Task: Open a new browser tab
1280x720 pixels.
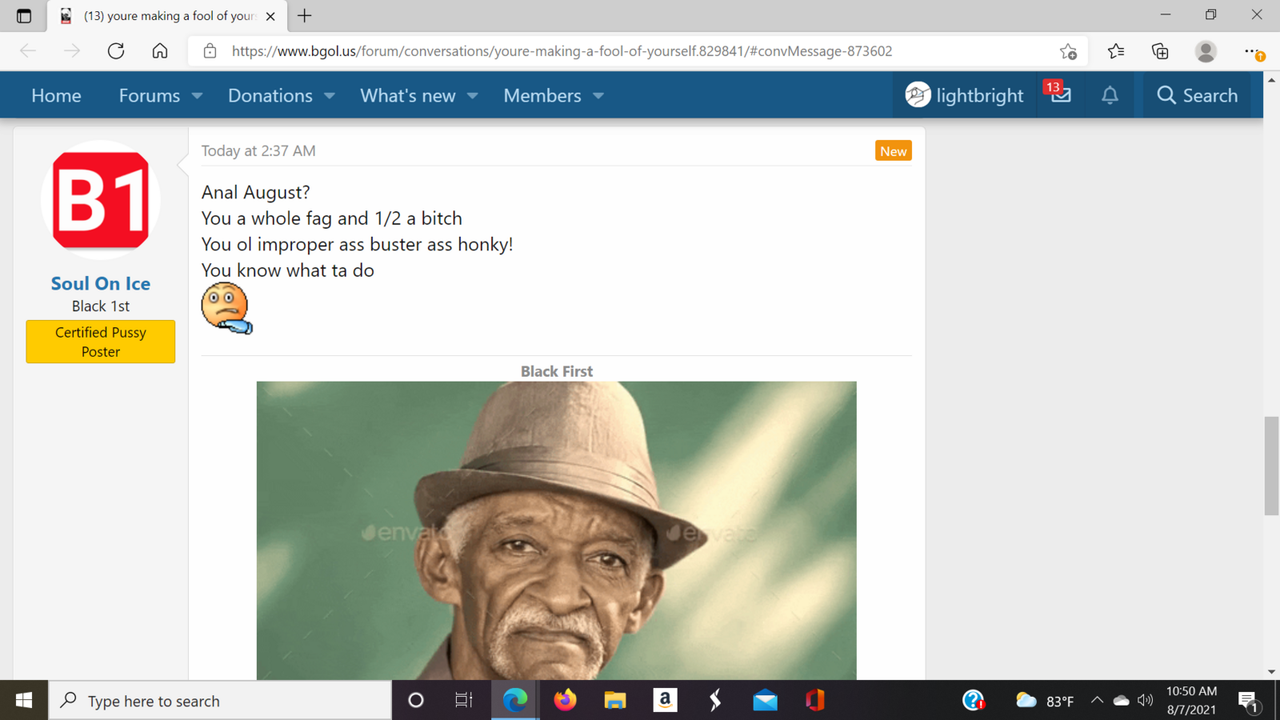Action: (x=305, y=16)
